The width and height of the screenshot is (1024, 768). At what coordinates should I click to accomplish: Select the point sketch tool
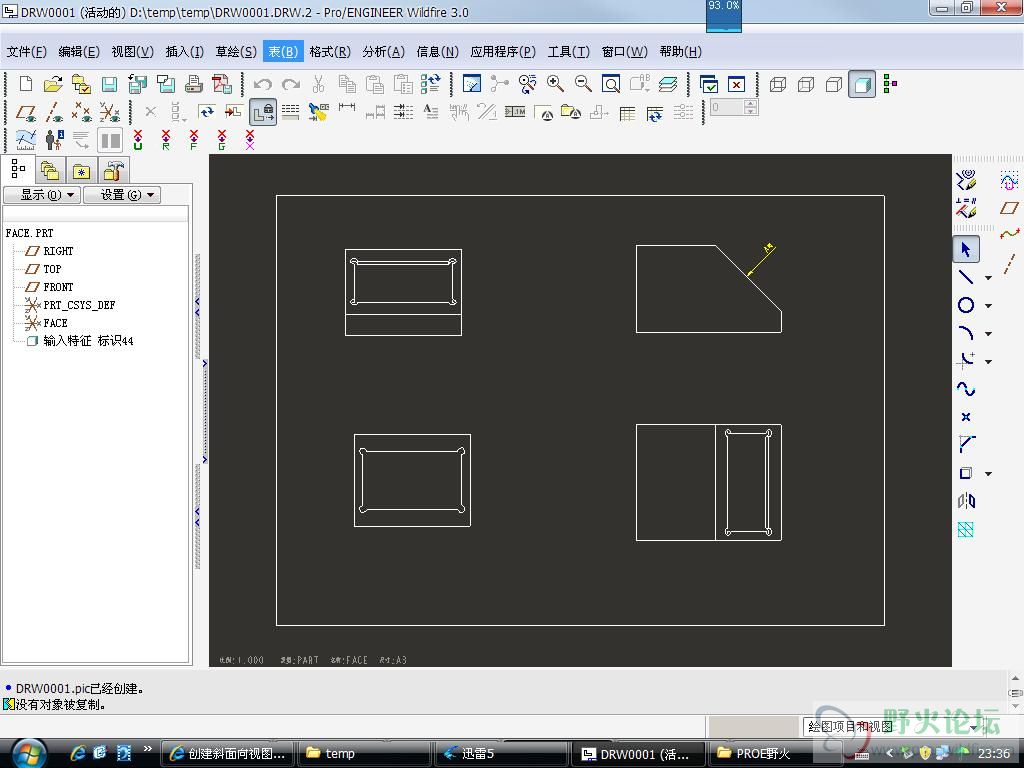click(966, 417)
